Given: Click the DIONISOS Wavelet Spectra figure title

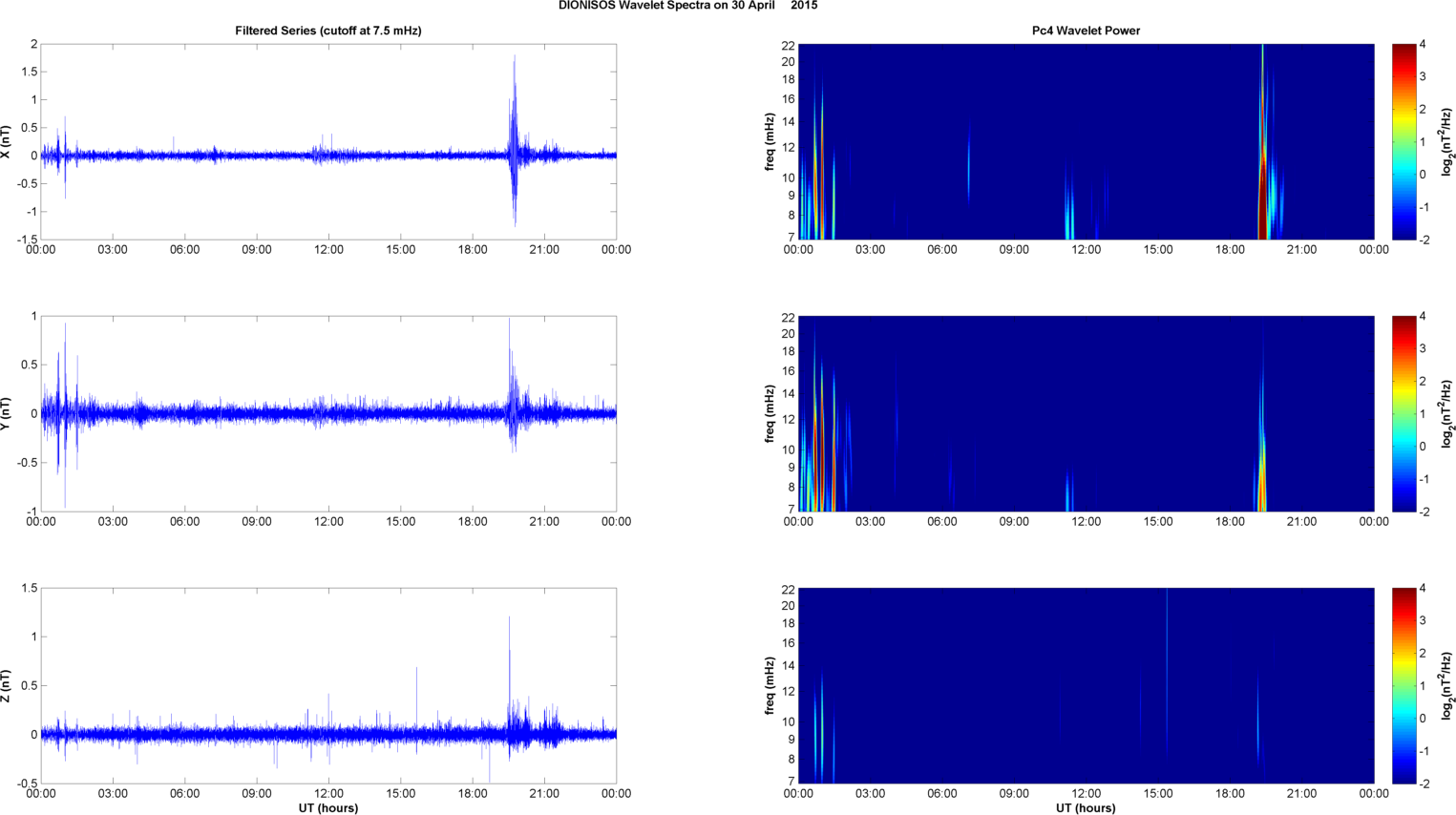Looking at the screenshot, I should click(x=687, y=6).
